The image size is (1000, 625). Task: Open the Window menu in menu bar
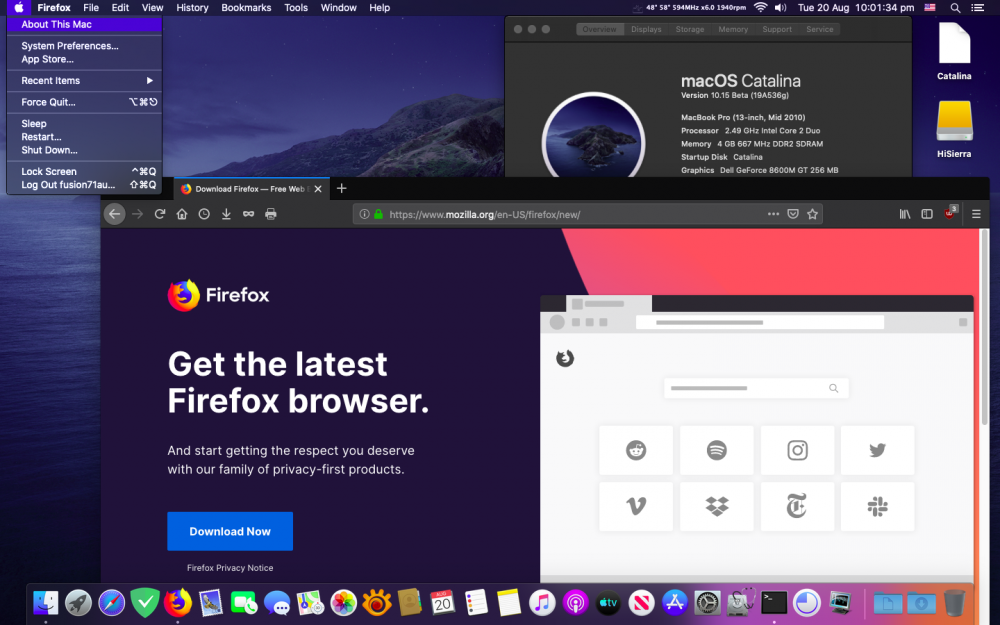[338, 8]
